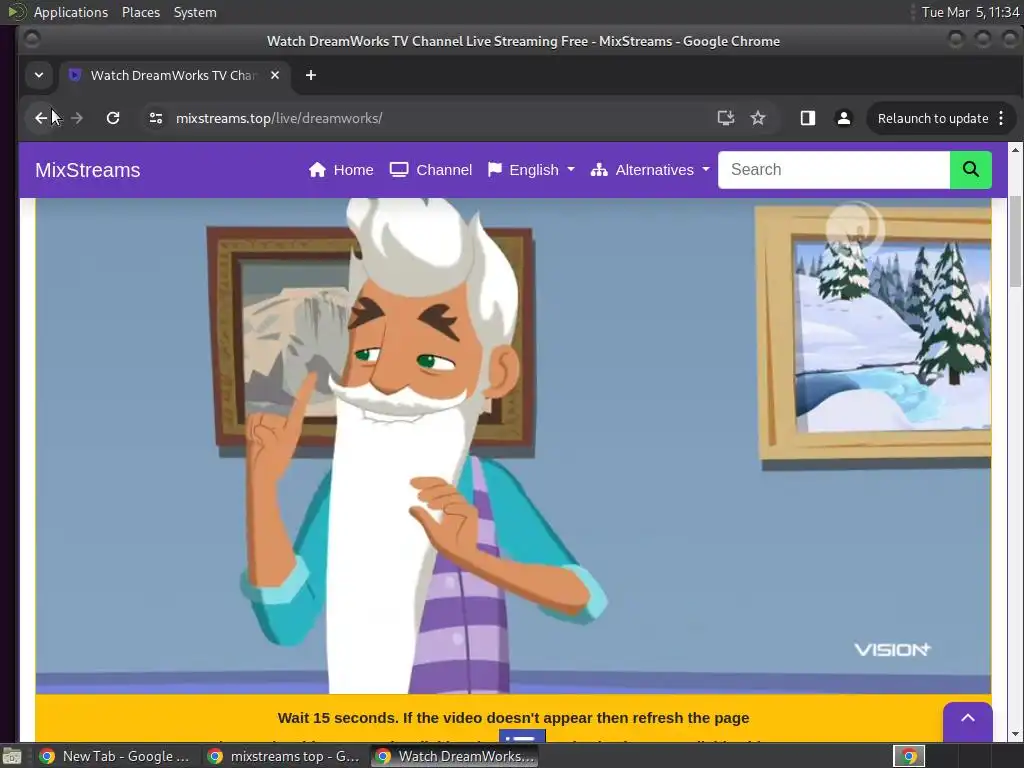Close the Watch DreamWorks TV tab
The width and height of the screenshot is (1024, 768).
tap(275, 75)
